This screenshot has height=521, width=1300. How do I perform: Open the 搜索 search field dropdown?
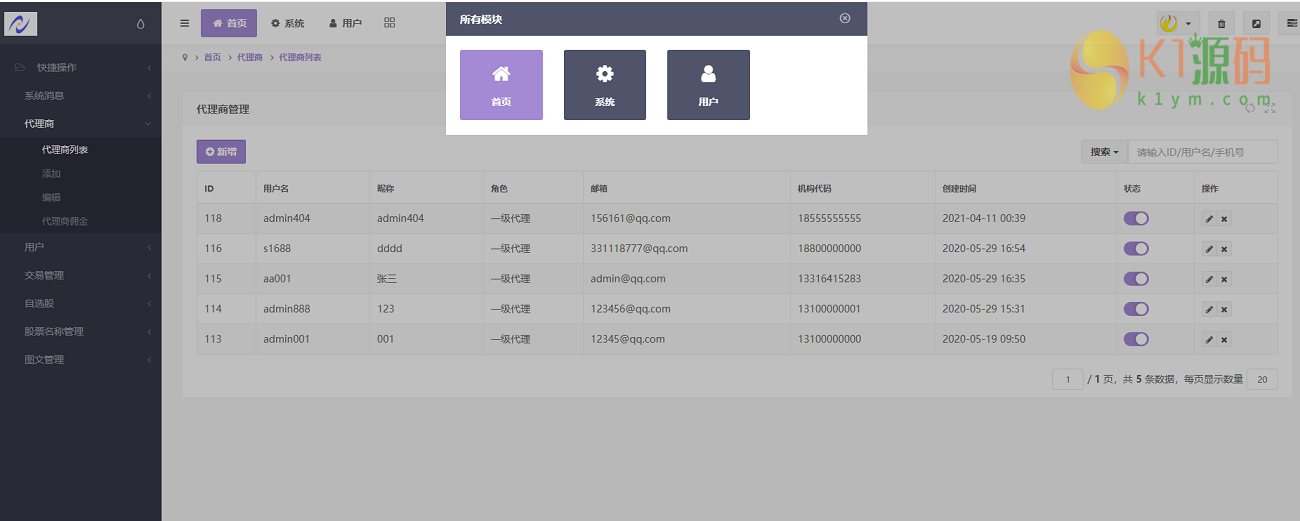(1104, 152)
